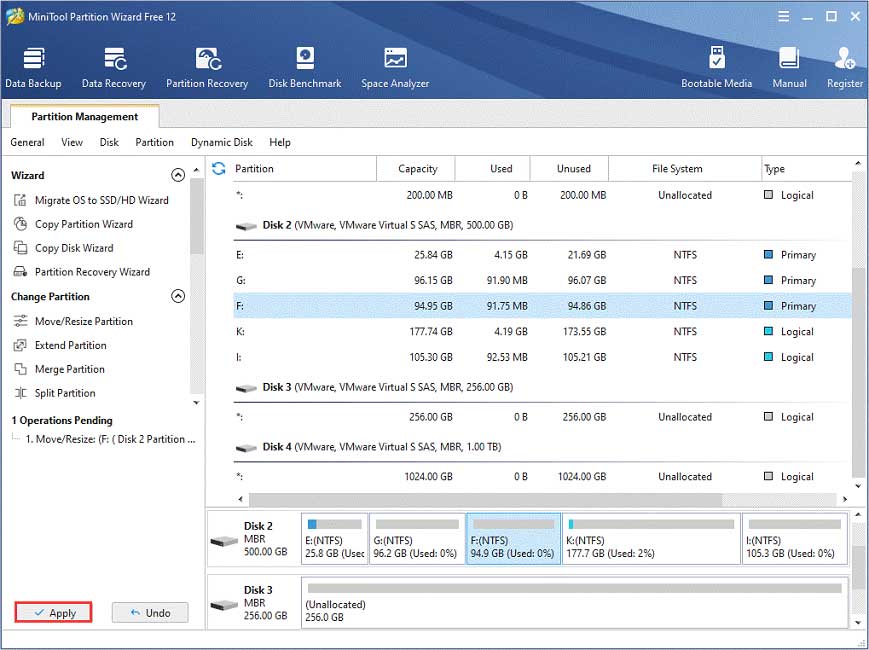Switch to the Partition Management tab
Viewport: 869px width, 650px height.
85,116
